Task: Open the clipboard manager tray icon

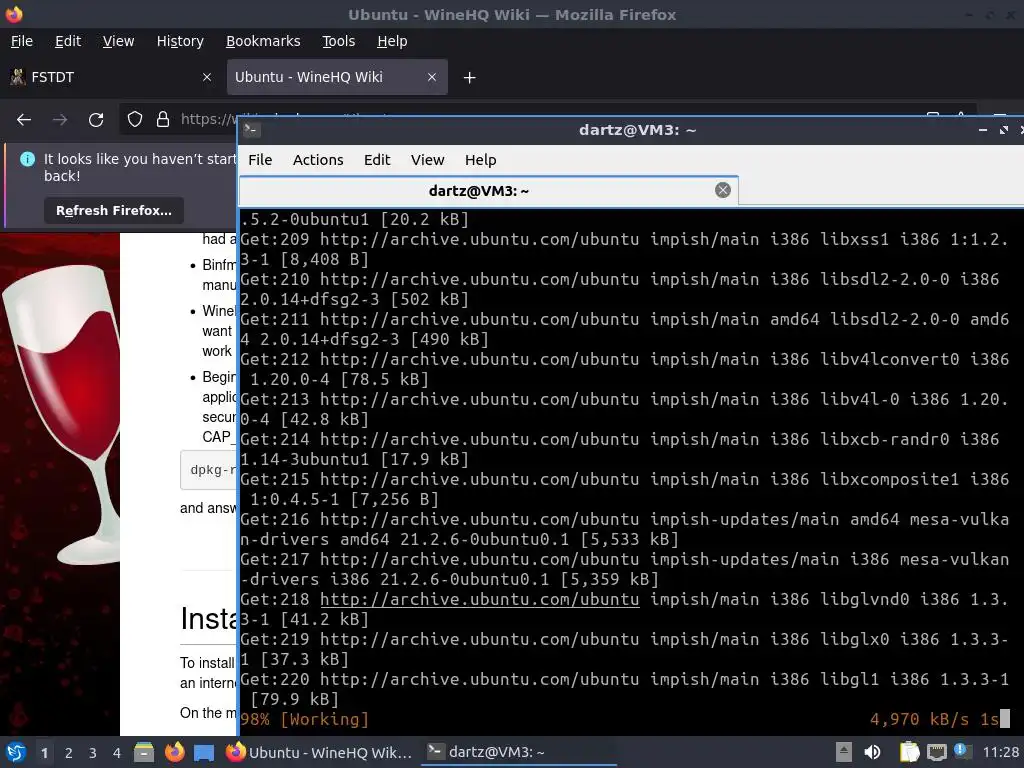Action: tap(909, 752)
